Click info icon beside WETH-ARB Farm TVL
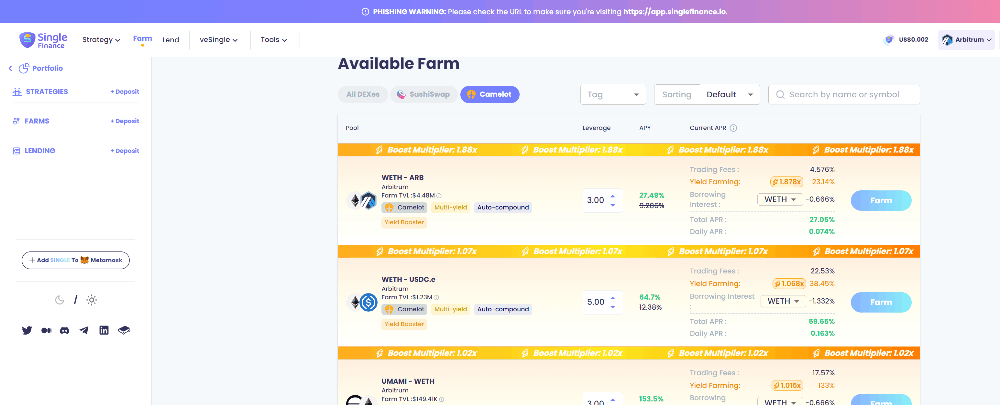Viewport: 1000px width, 405px height. click(x=439, y=195)
